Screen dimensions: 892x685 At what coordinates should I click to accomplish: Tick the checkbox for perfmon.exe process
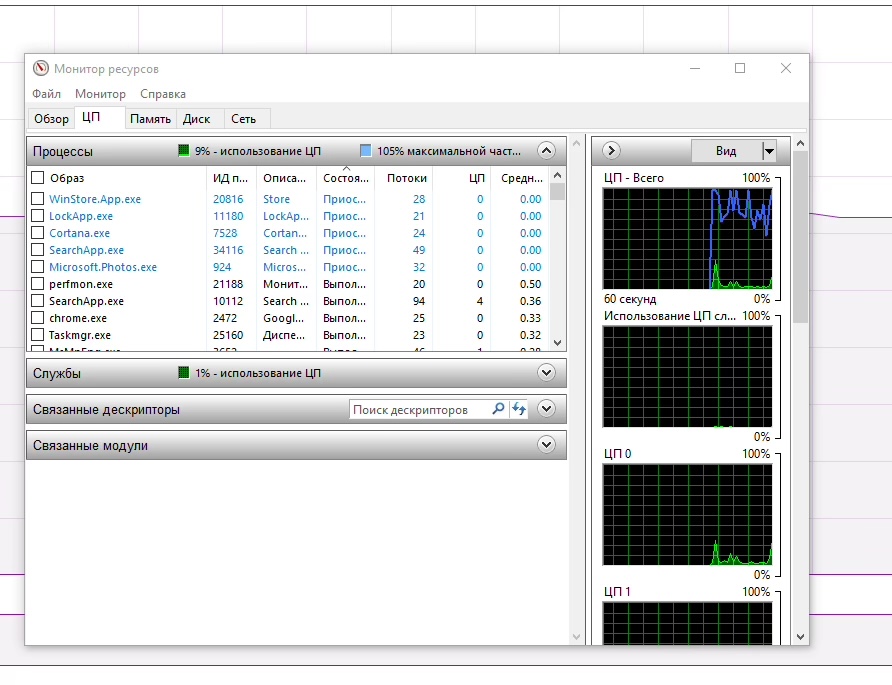(x=38, y=284)
